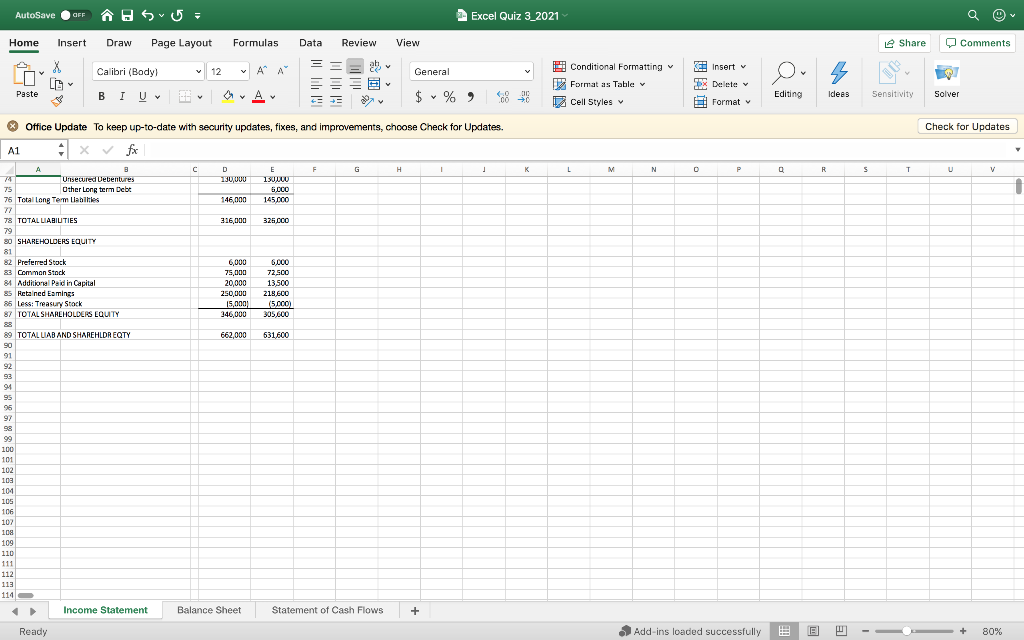Click the zoom slider handle
This screenshot has height=640, width=1024.
tap(906, 631)
